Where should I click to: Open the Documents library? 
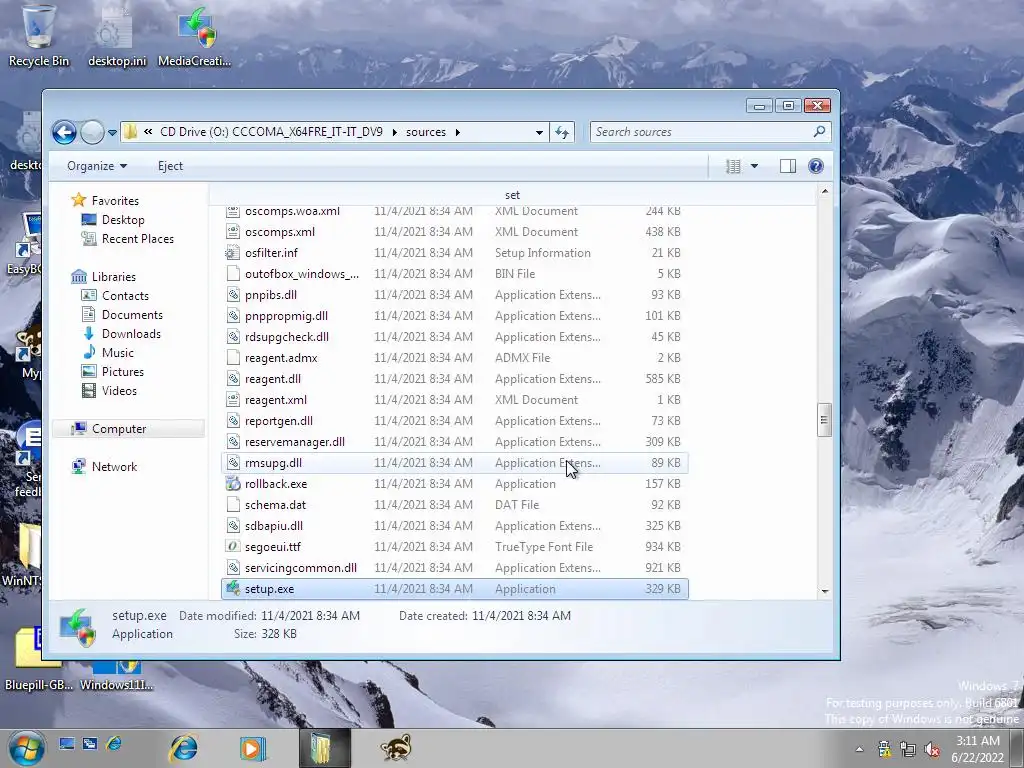[x=122, y=314]
